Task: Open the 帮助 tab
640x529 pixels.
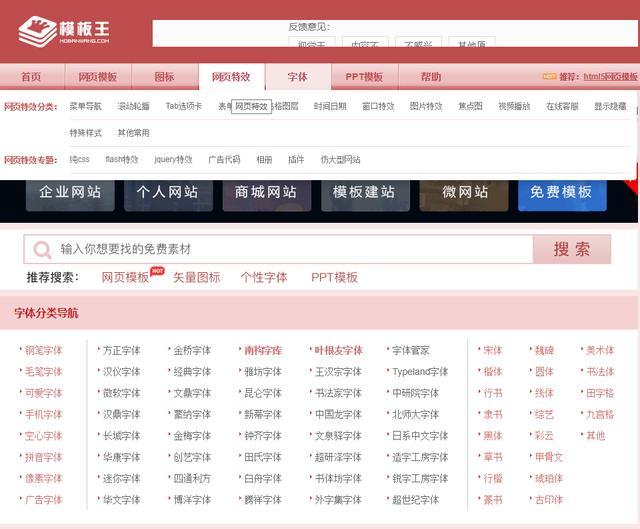Action: point(431,77)
